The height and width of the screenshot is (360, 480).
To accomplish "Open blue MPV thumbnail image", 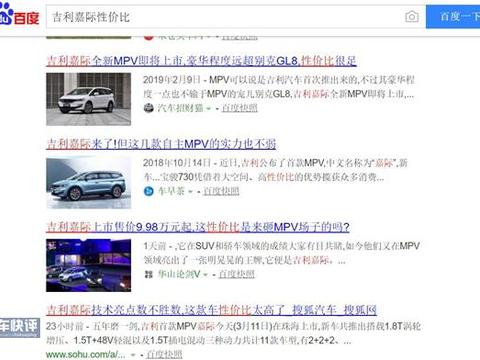I will point(88,182).
